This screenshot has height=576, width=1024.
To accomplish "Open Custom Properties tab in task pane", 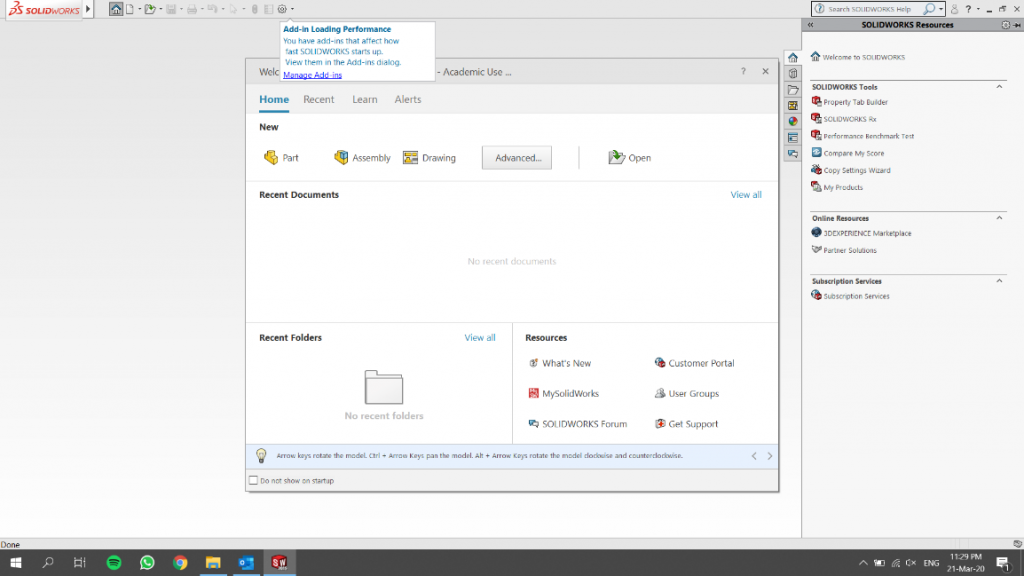I will click(793, 138).
